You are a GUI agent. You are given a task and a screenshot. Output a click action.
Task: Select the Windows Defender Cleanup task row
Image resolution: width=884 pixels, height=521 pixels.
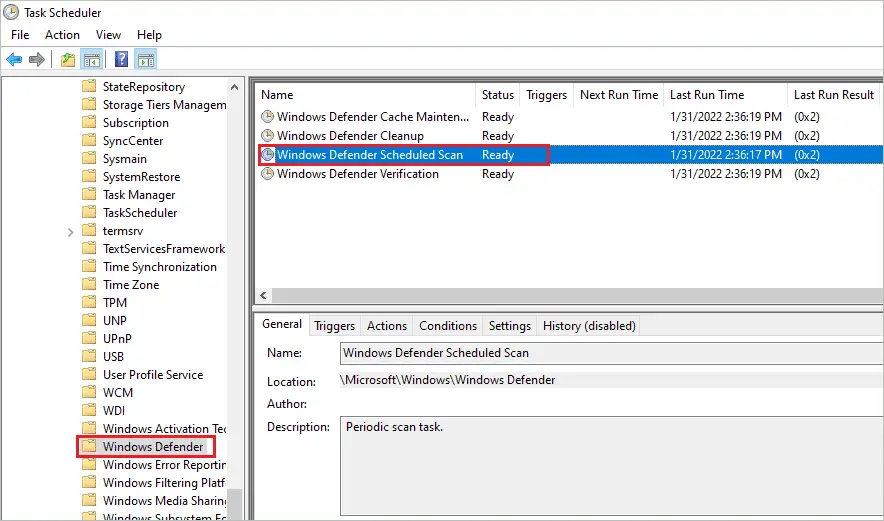tap(569, 136)
